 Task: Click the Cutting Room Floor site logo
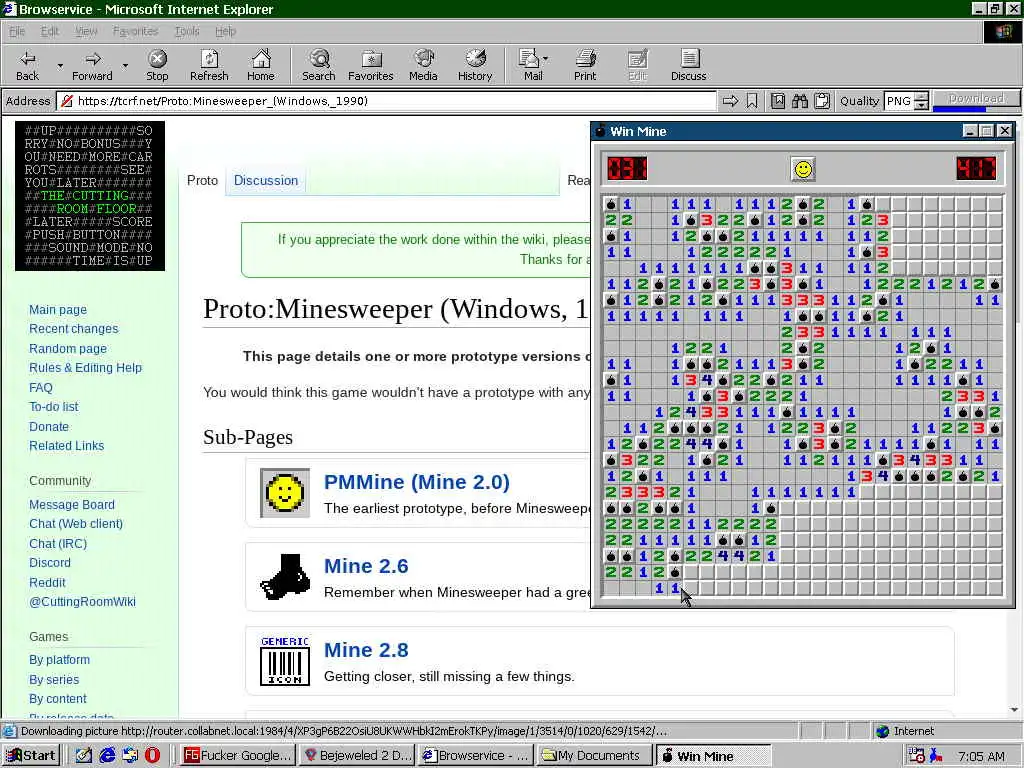click(89, 196)
